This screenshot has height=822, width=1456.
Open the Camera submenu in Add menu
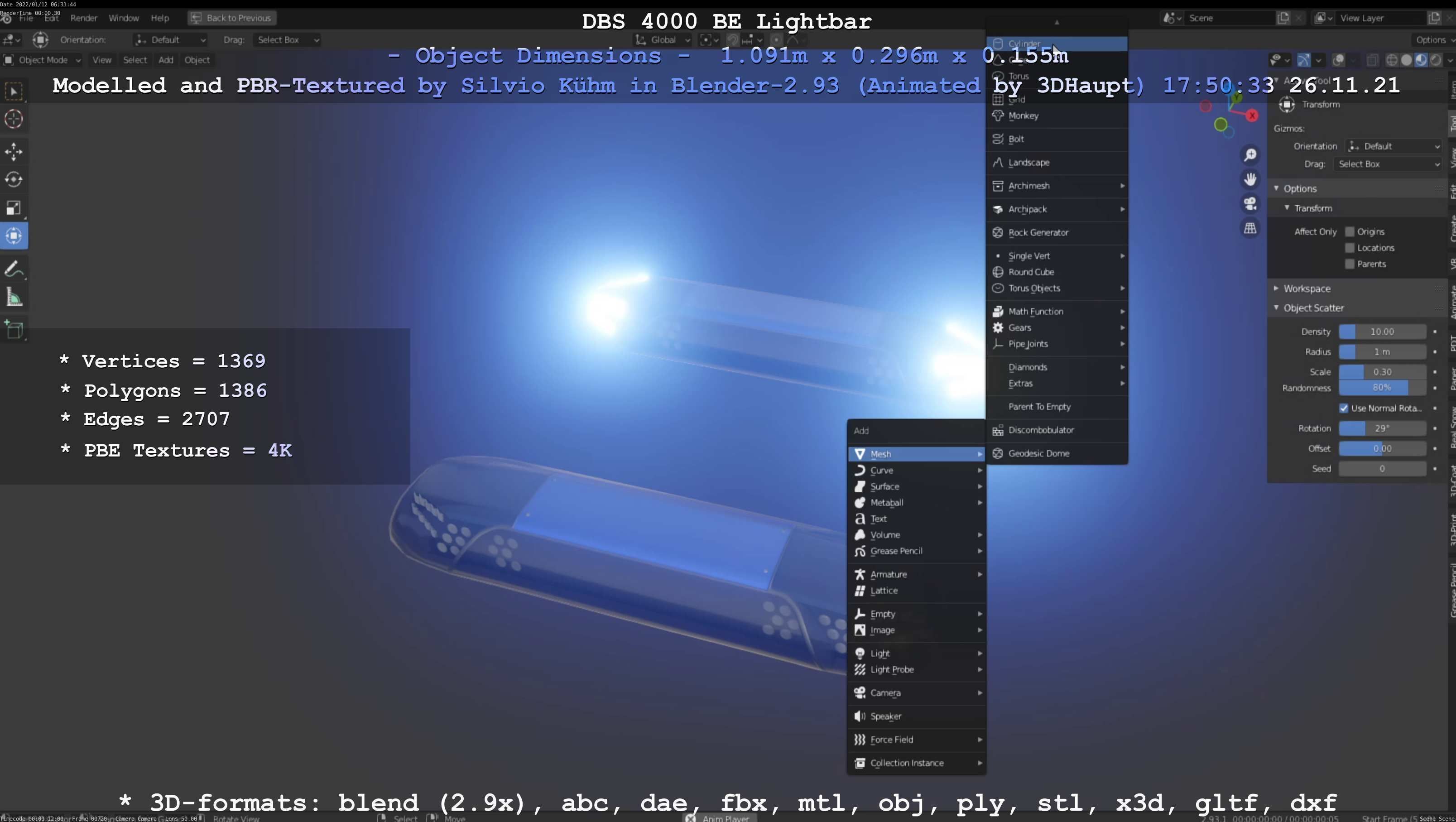916,693
